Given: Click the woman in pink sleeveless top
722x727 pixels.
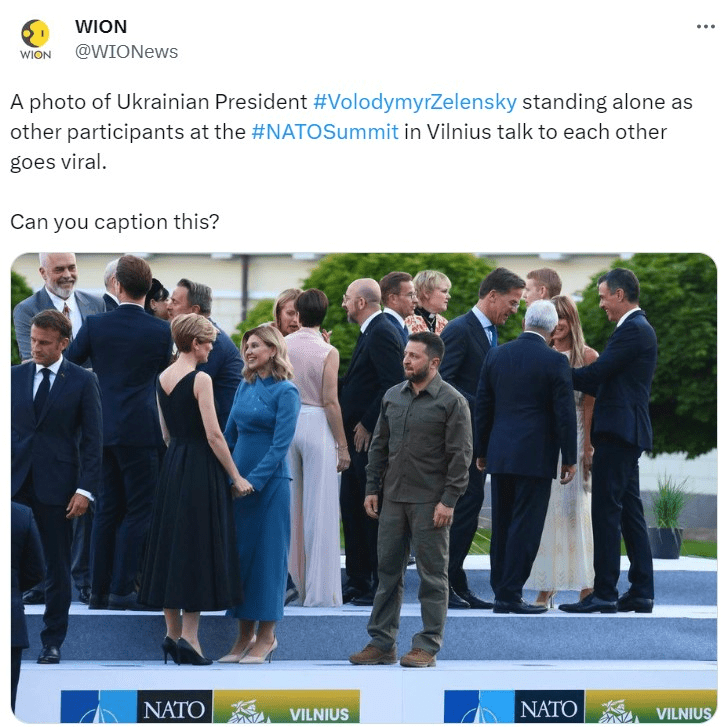Looking at the screenshot, I should [314, 447].
